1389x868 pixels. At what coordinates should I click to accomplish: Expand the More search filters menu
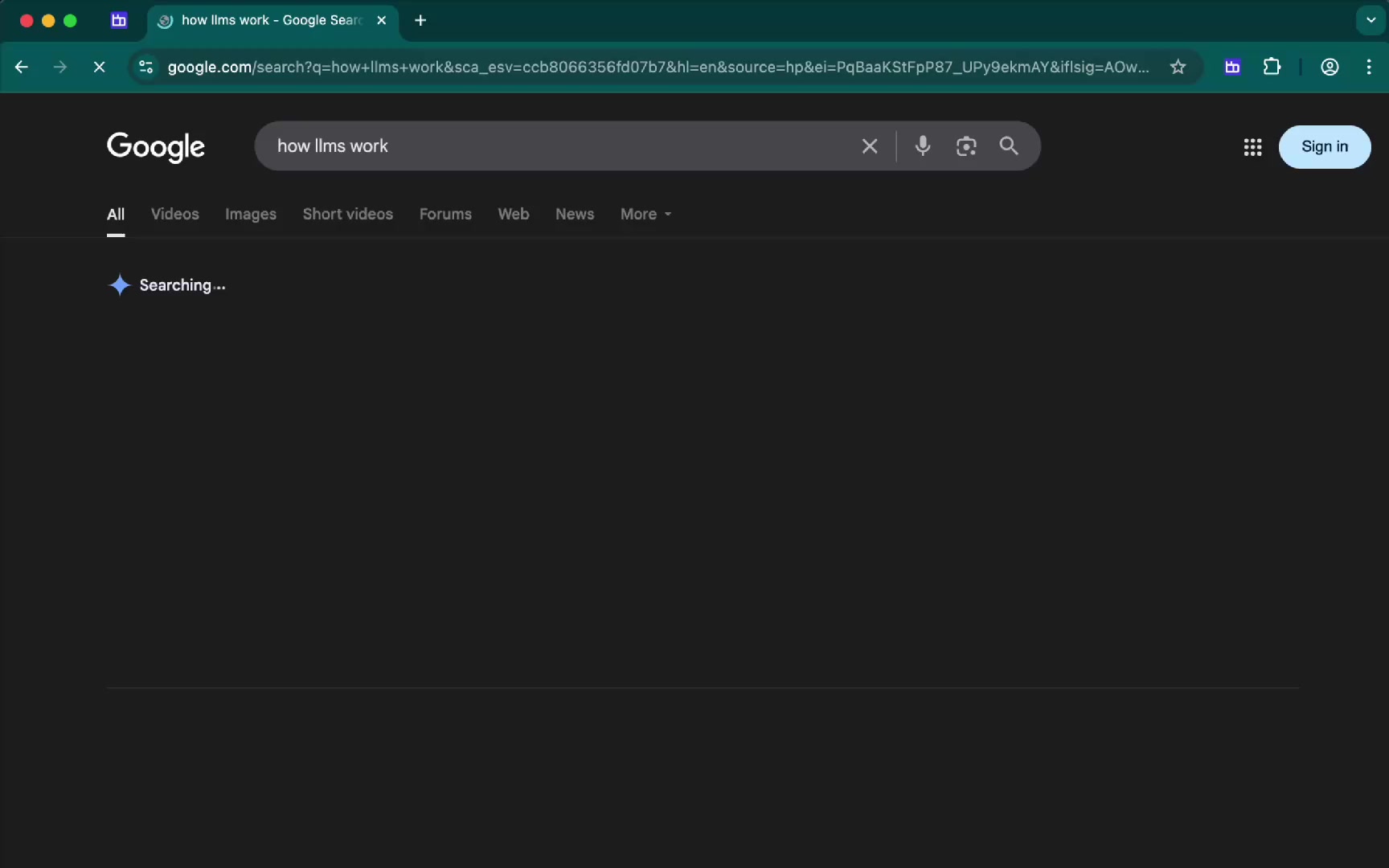coord(644,214)
